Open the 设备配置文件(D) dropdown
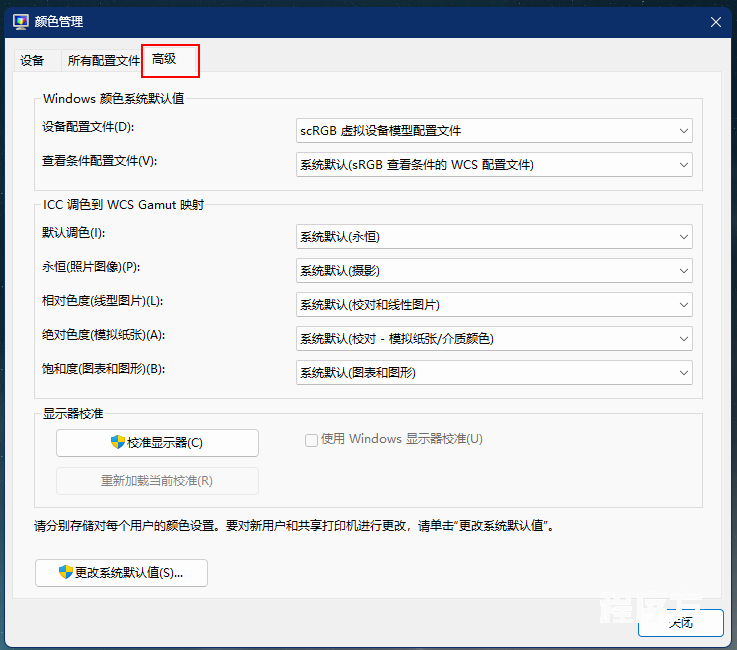This screenshot has height=650, width=737. (494, 131)
